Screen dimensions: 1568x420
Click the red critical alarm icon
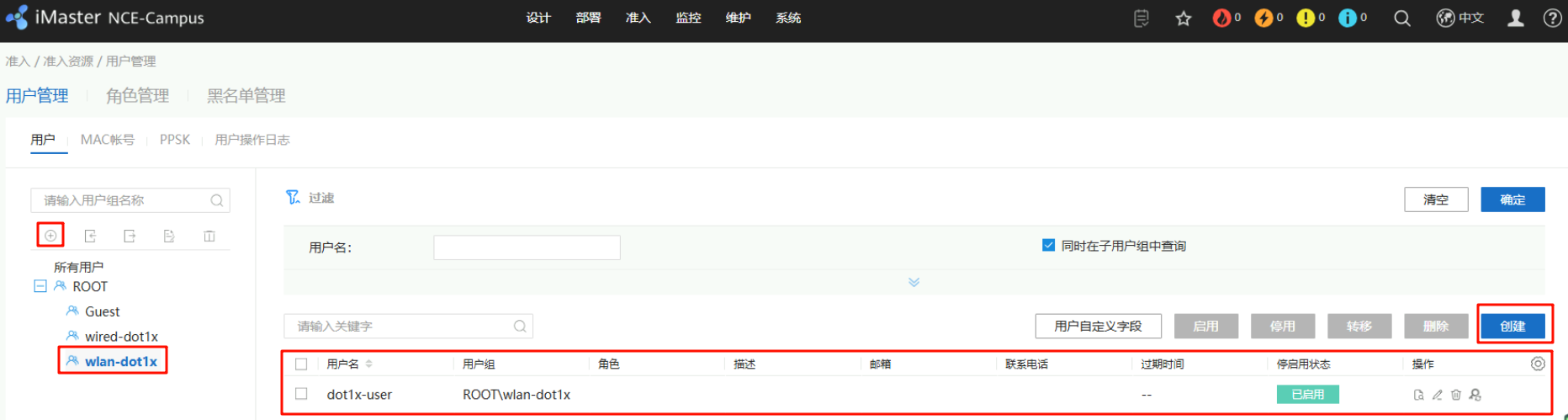click(1221, 19)
